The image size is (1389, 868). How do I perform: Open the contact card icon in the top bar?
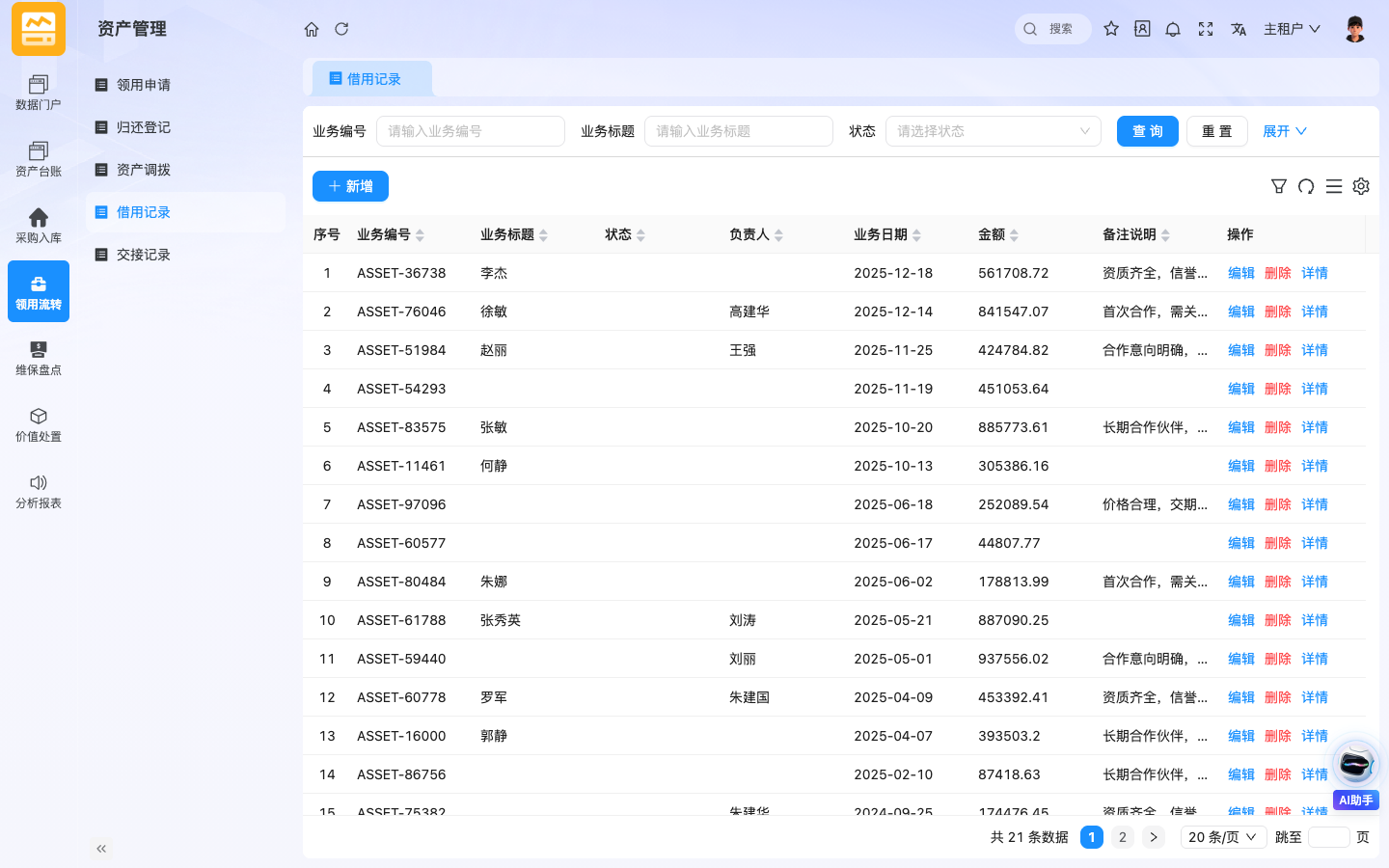coord(1142,29)
